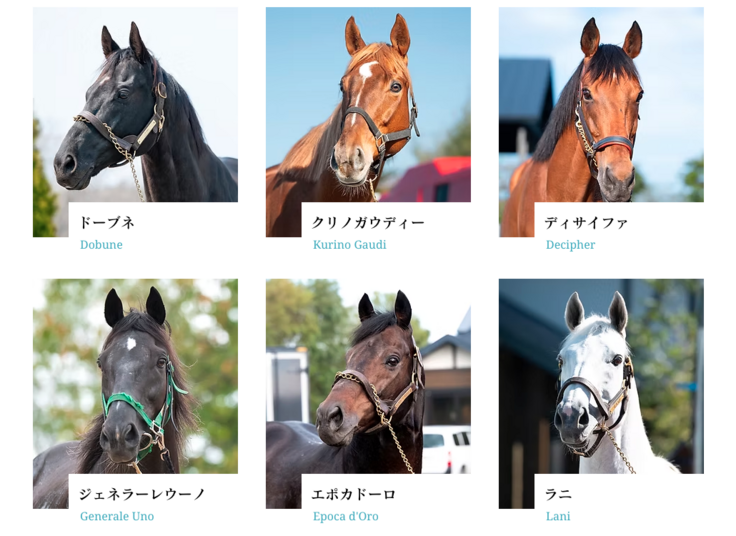736x536 pixels.
Task: Click the Generale Uno English name link
Action: coord(117,516)
